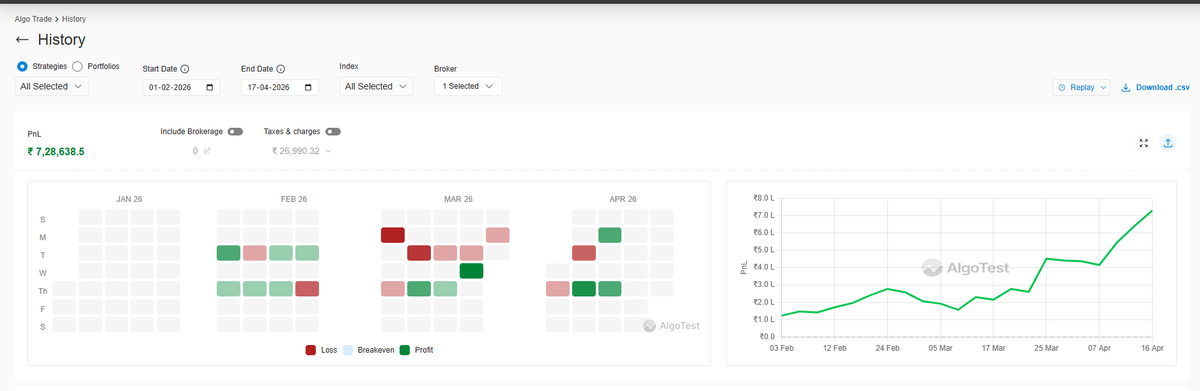
Task: Click the Replay clock icon
Action: pos(1062,87)
